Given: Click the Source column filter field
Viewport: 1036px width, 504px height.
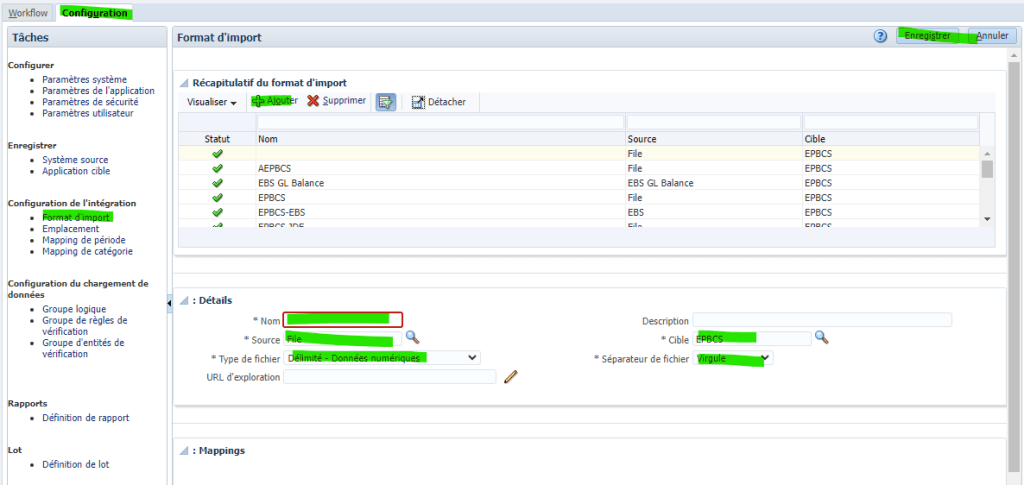Looking at the screenshot, I should (x=713, y=122).
